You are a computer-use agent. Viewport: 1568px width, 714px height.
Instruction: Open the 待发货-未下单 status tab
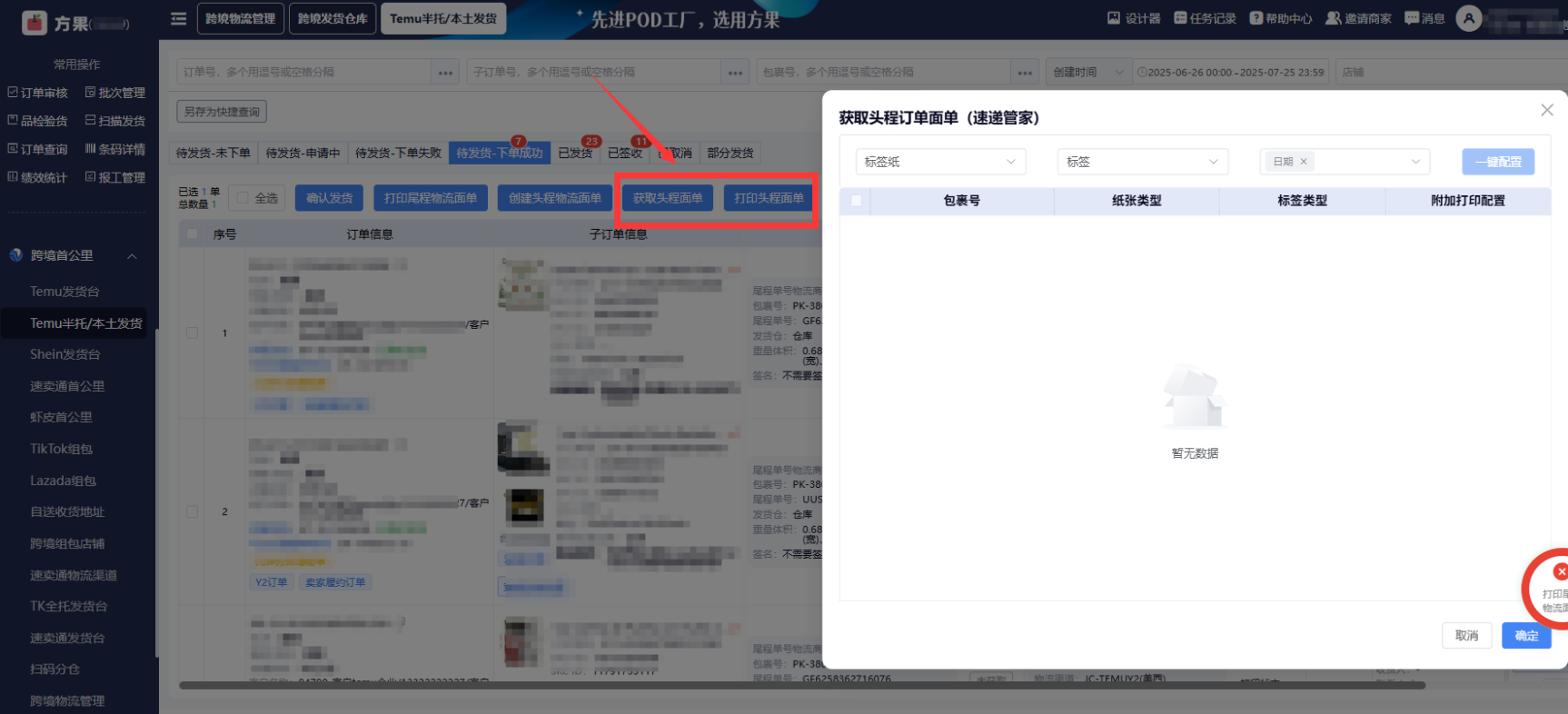(213, 153)
